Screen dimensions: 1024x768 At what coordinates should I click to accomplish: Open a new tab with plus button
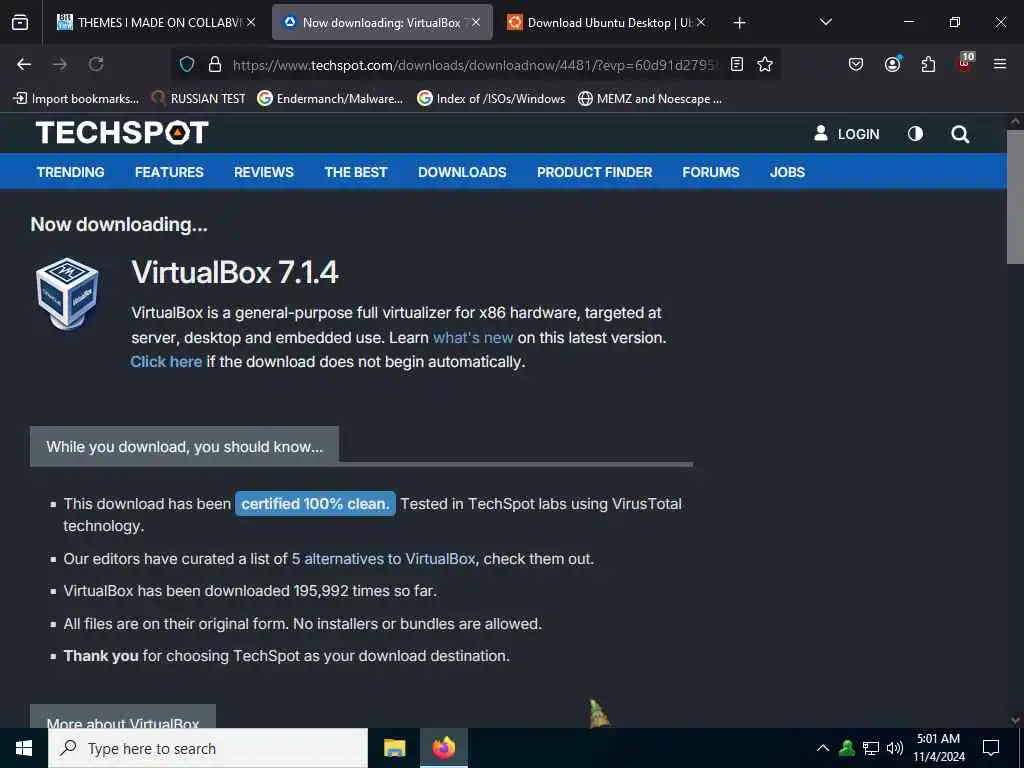[739, 23]
